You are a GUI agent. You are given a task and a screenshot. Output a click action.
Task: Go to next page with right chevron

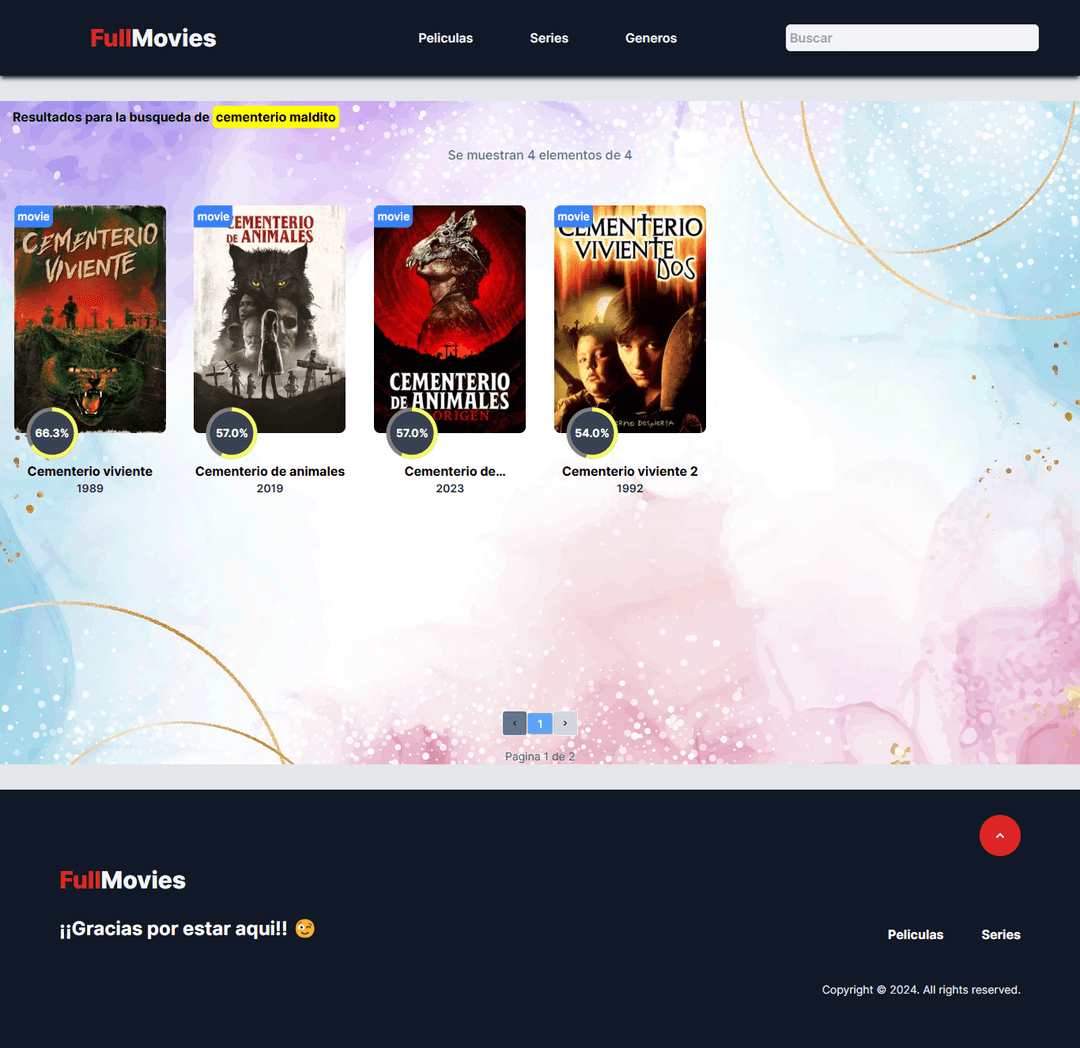(565, 723)
